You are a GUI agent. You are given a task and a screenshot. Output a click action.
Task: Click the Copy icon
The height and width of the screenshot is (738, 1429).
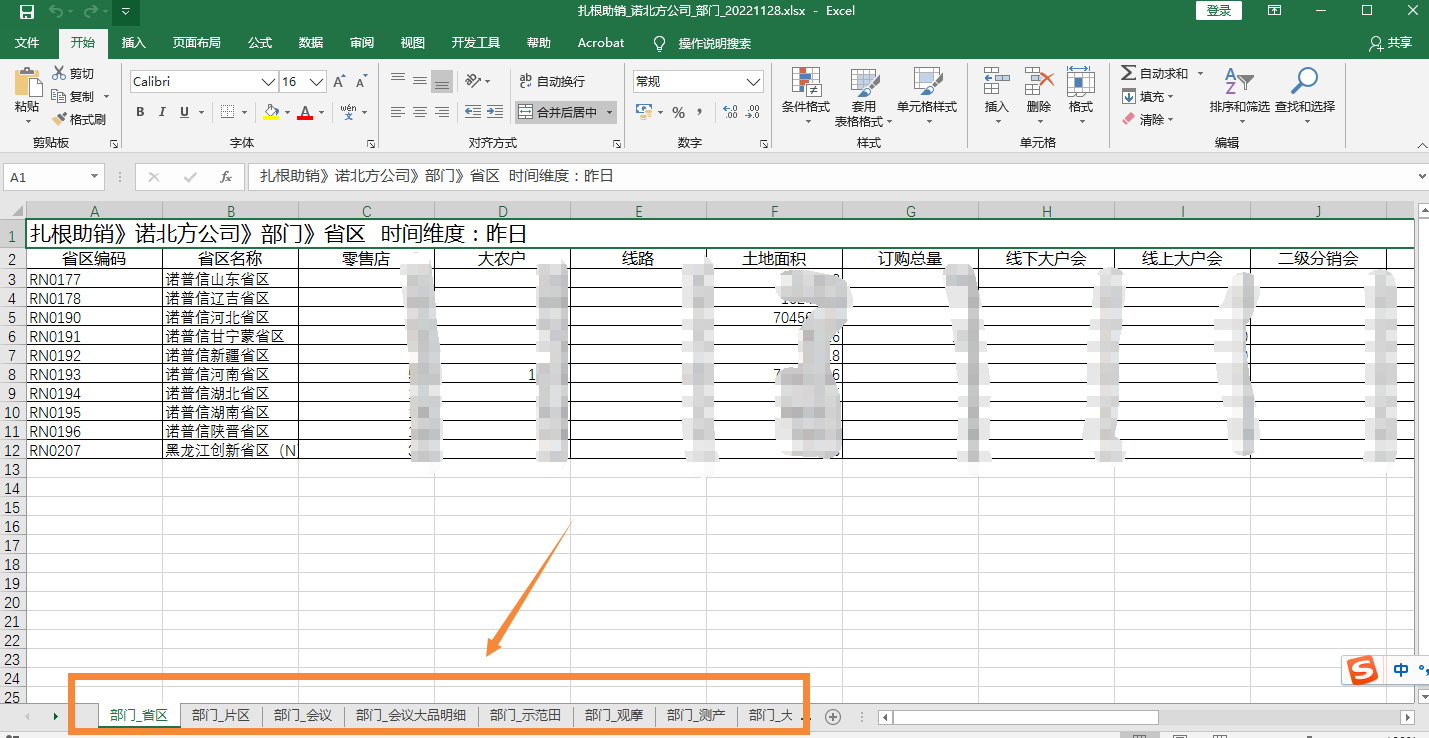59,96
